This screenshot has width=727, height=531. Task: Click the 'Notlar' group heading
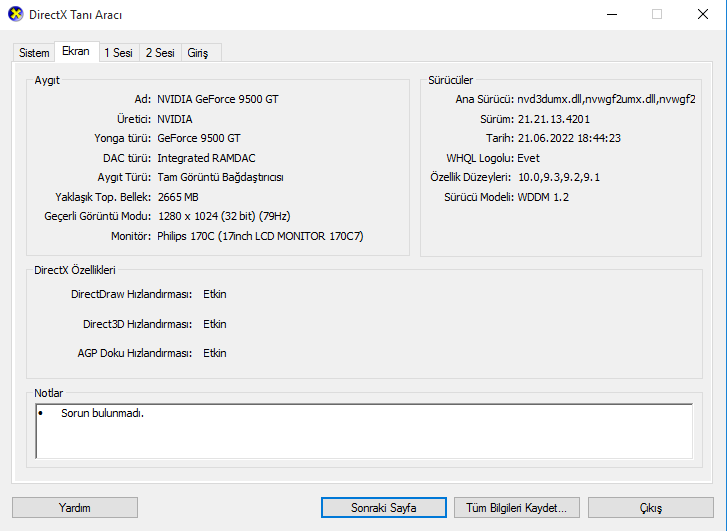[49, 393]
